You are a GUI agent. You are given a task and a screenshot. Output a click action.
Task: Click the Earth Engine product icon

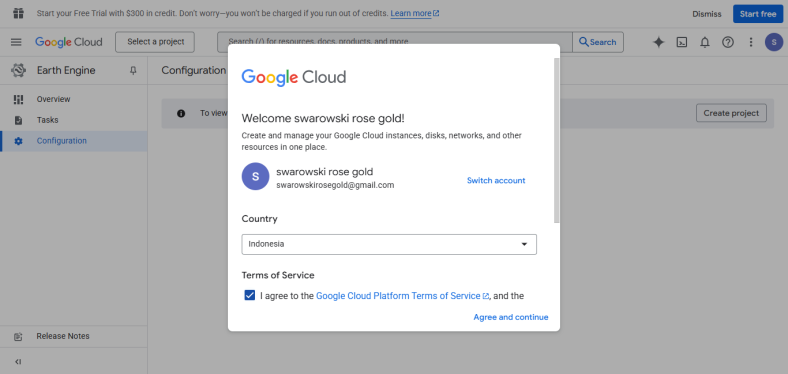pos(19,70)
